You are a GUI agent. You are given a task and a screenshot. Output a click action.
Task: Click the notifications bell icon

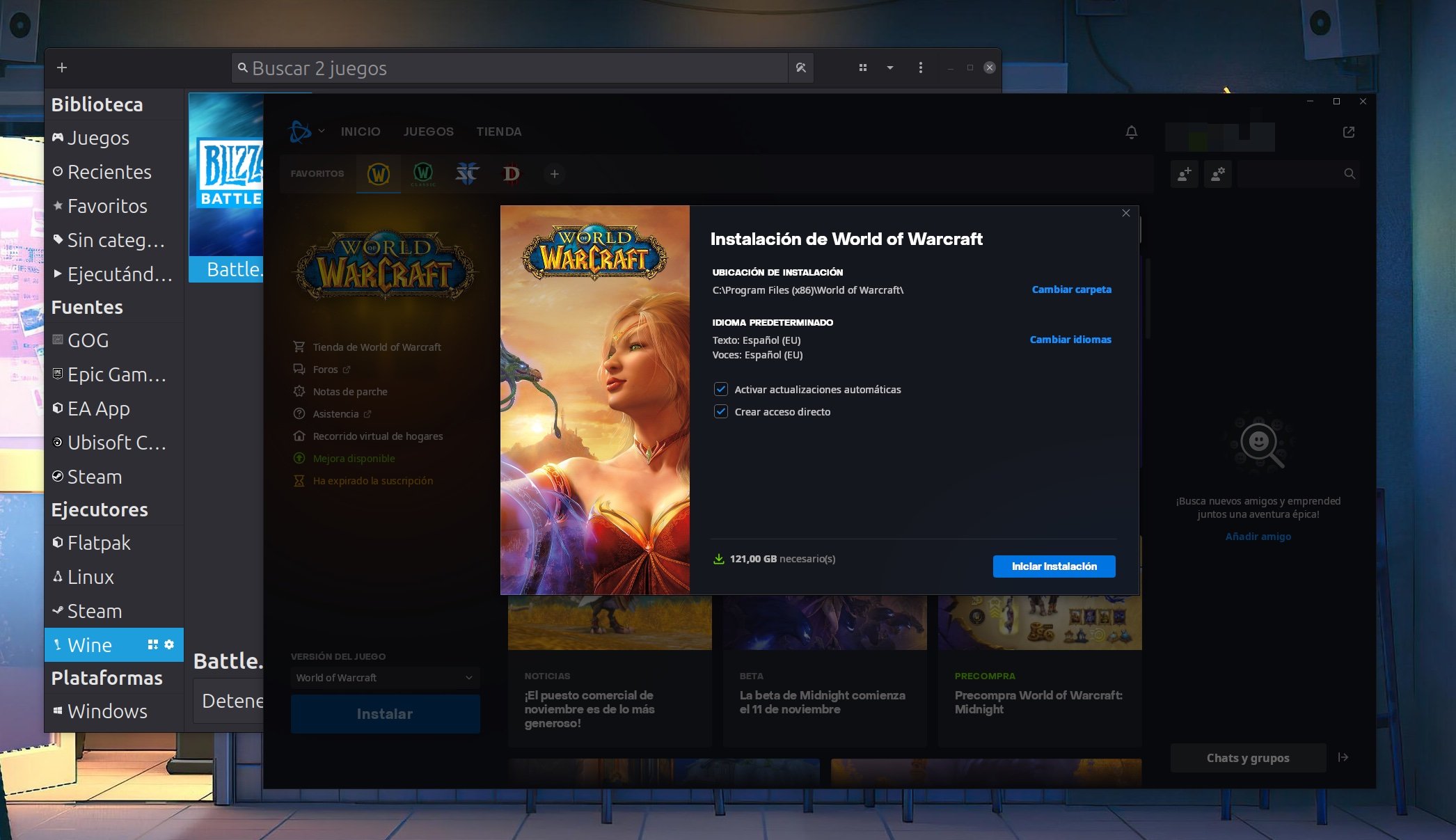pos(1131,132)
